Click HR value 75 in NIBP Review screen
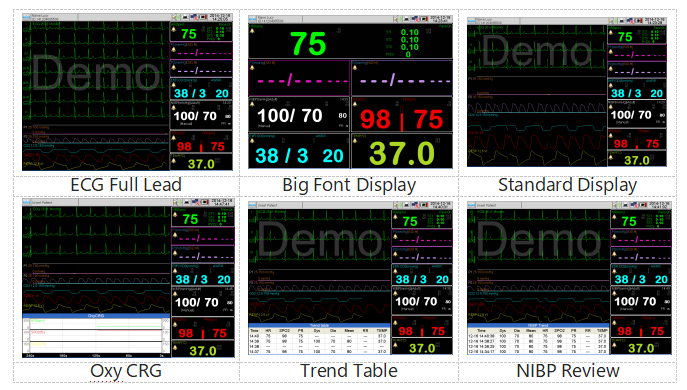This screenshot has height=390, width=687. coord(629,221)
